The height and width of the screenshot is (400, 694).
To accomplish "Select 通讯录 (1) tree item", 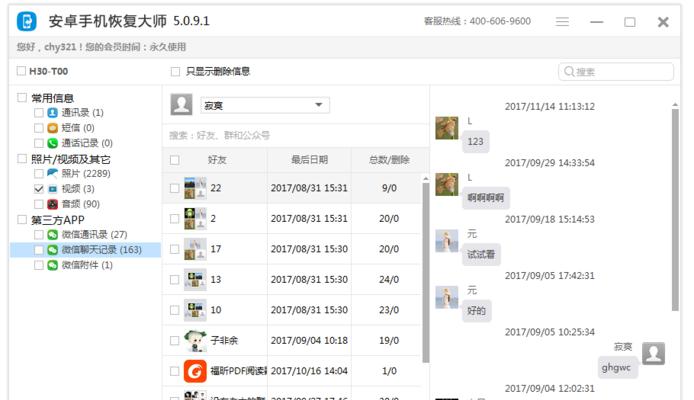I will click(x=82, y=112).
